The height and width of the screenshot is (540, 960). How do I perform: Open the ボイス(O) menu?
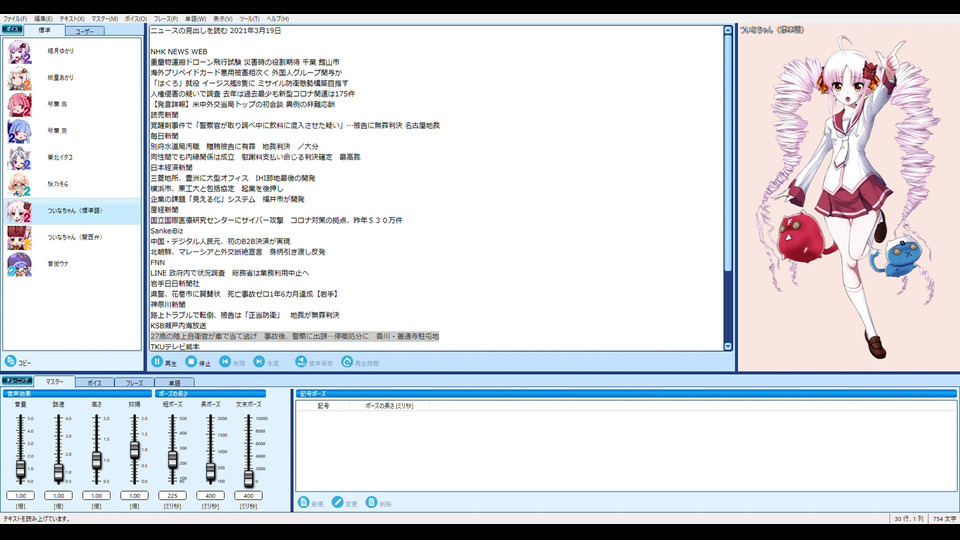tap(136, 19)
